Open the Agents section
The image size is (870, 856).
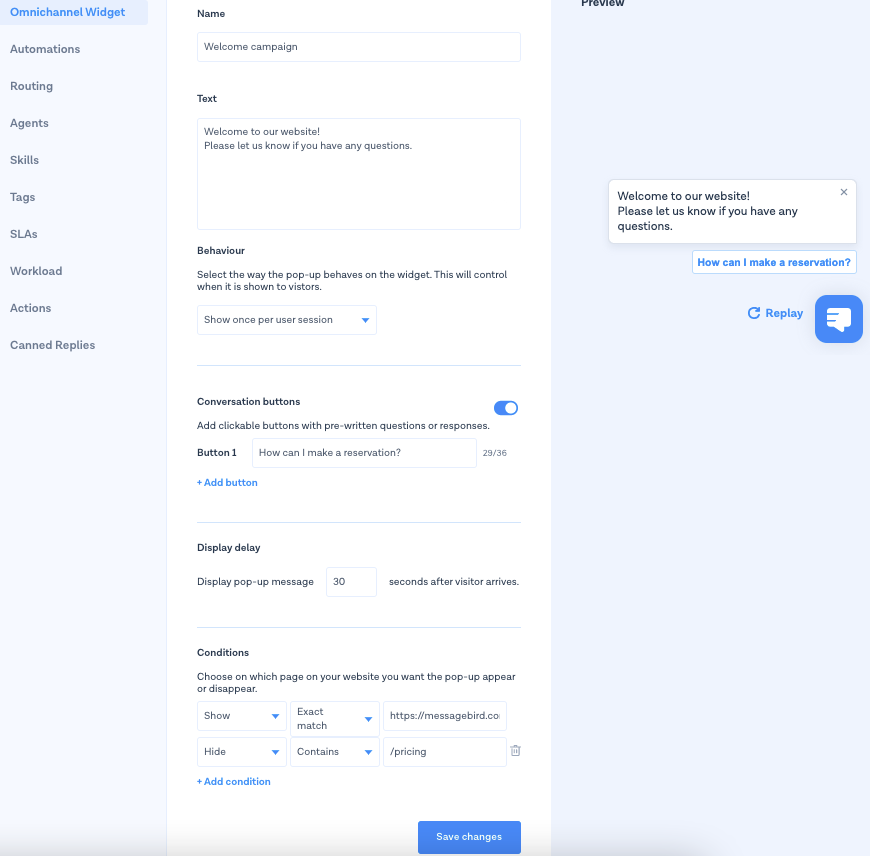[x=29, y=123]
